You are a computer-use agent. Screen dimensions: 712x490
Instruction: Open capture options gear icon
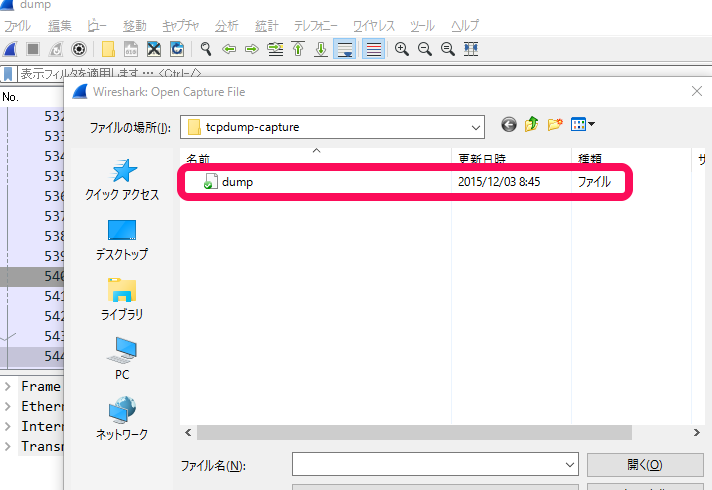pos(79,49)
